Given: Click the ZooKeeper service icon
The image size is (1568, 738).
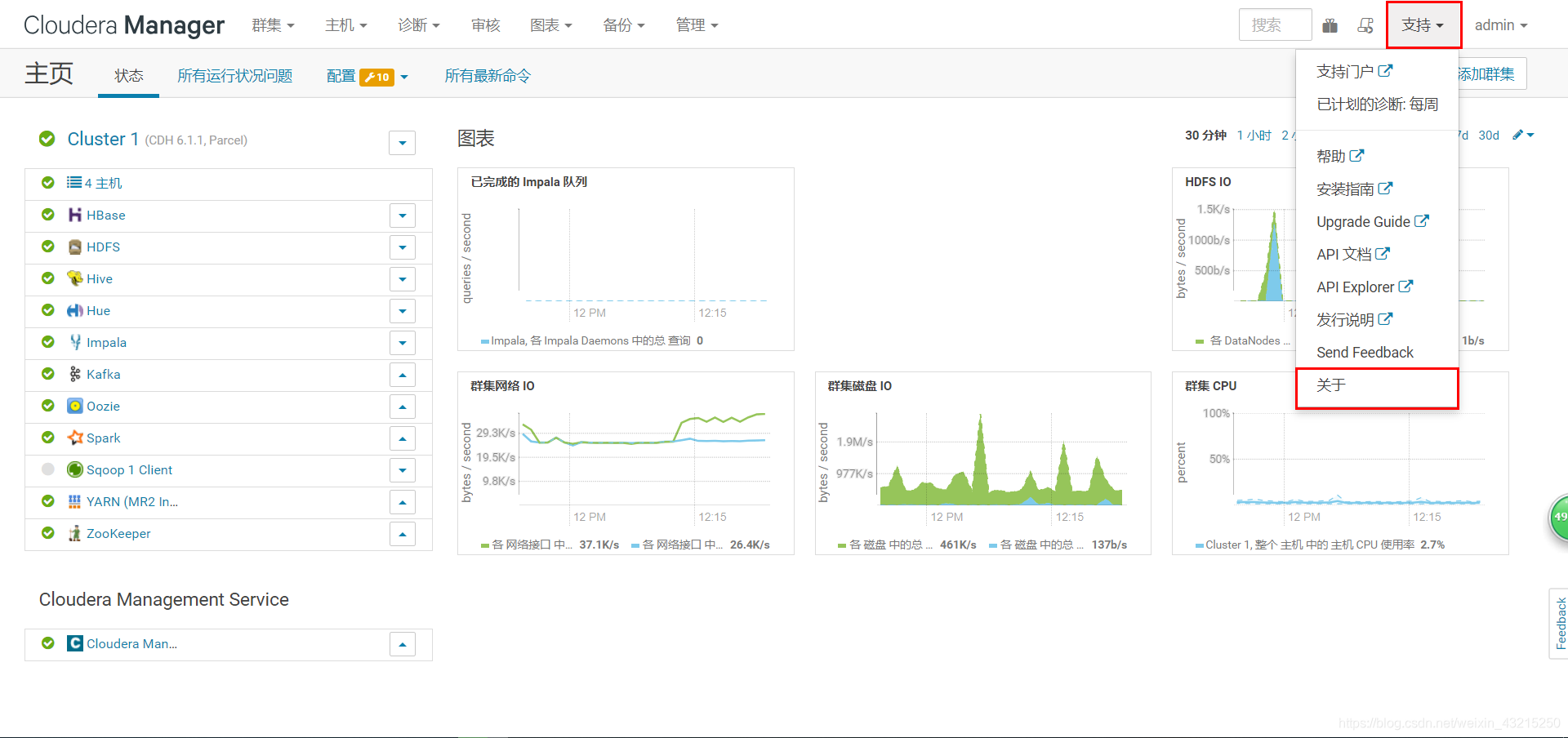Looking at the screenshot, I should coord(75,533).
